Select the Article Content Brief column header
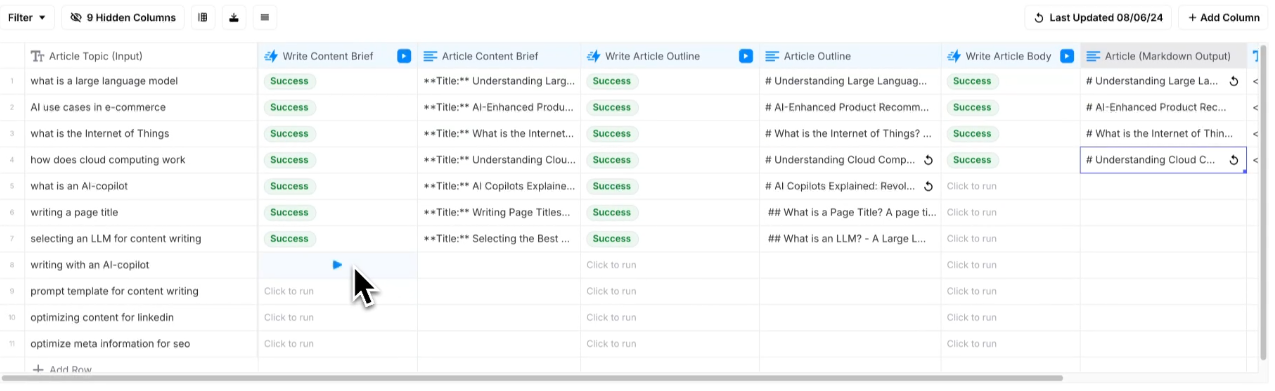1275x391 pixels. click(499, 56)
